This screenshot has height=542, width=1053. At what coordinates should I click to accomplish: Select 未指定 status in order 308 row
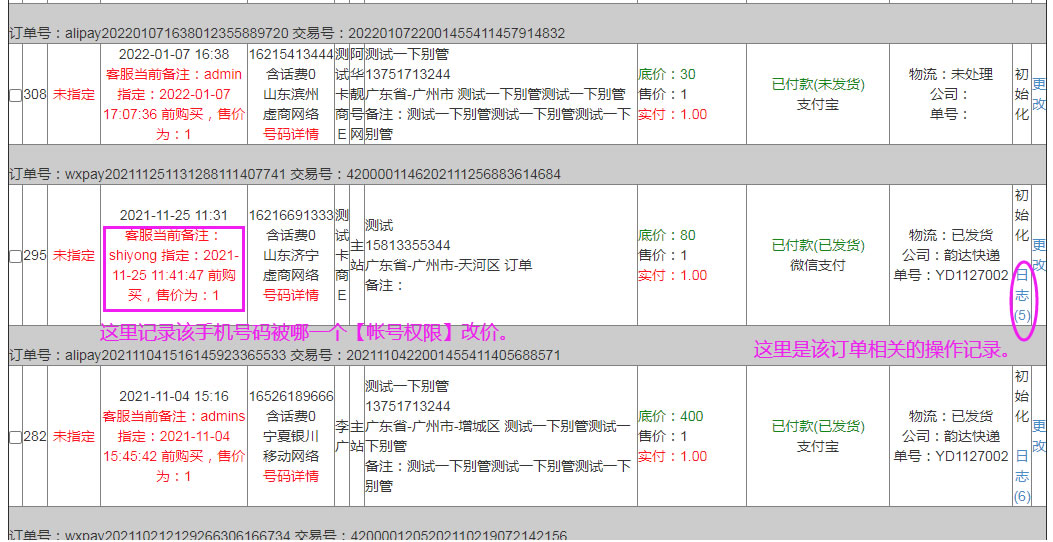click(x=74, y=95)
